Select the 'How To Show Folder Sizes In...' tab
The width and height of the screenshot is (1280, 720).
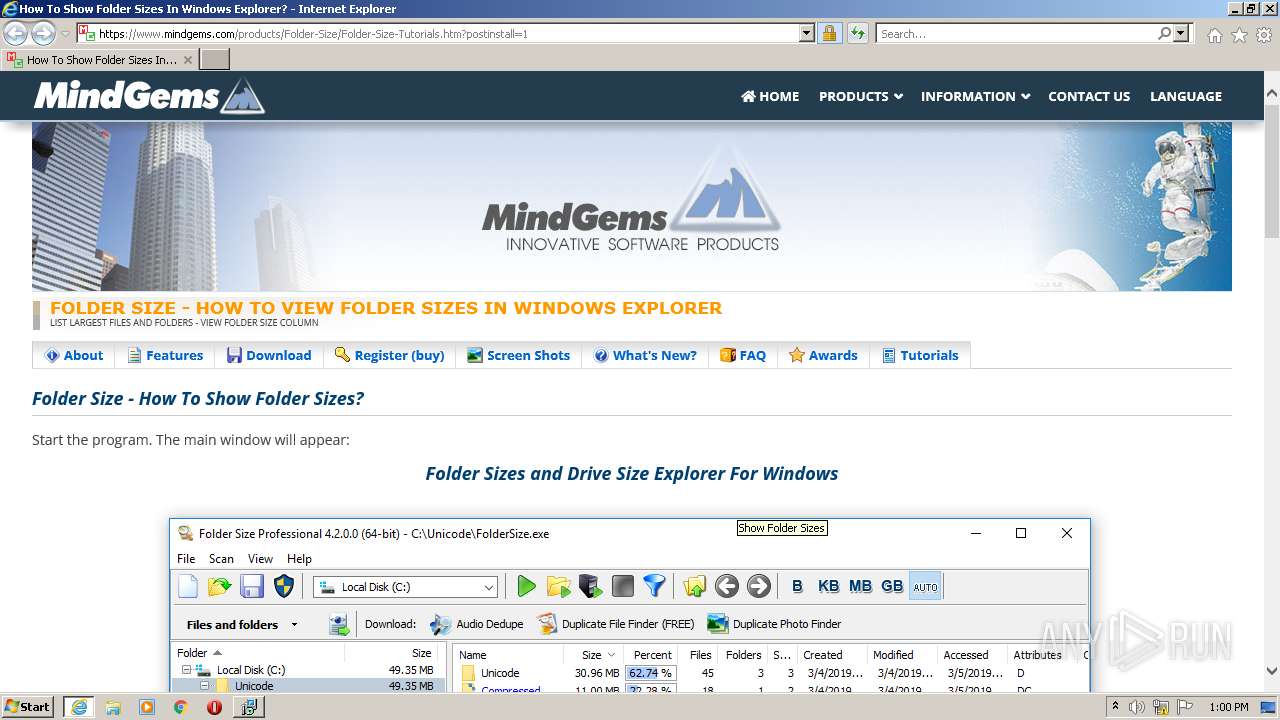pyautogui.click(x=100, y=60)
